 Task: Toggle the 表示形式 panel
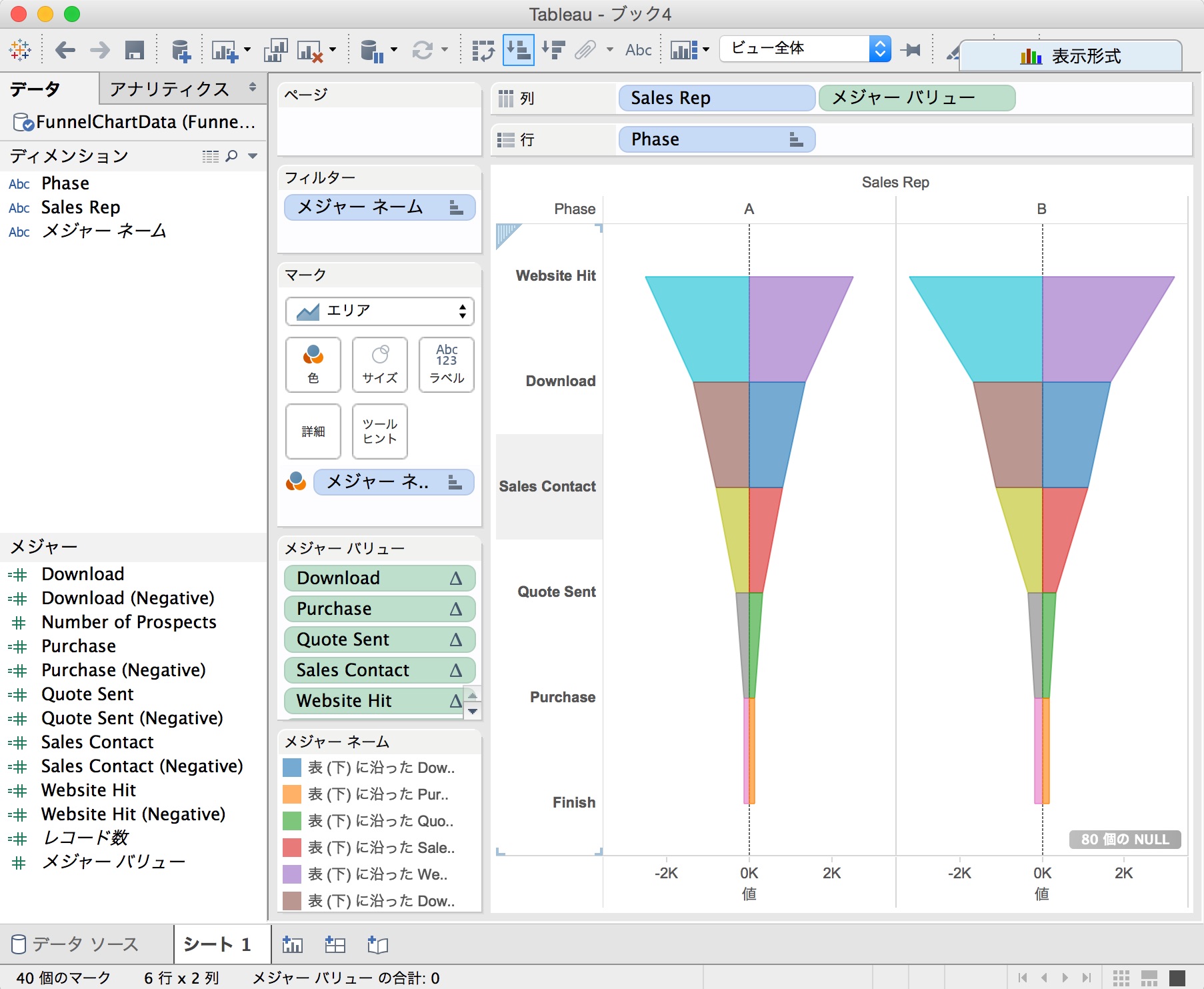pyautogui.click(x=1070, y=55)
